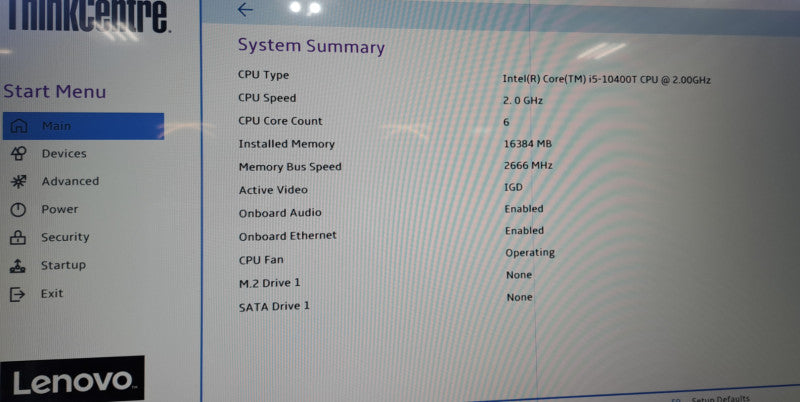Click the Start Menu heading

(55, 91)
